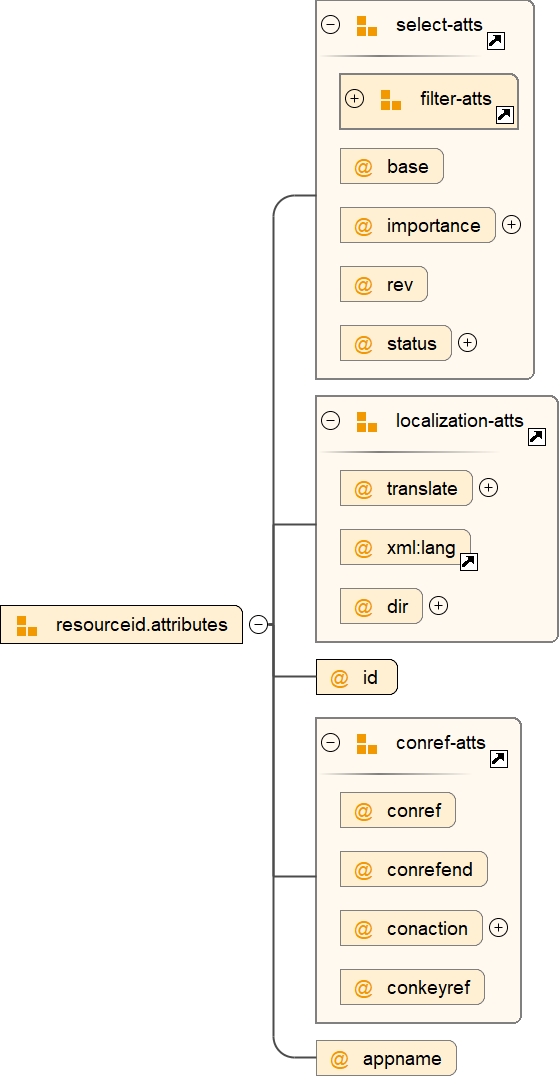The width and height of the screenshot is (560, 1084).
Task: Click the @ icon of dir
Action: coord(363,607)
